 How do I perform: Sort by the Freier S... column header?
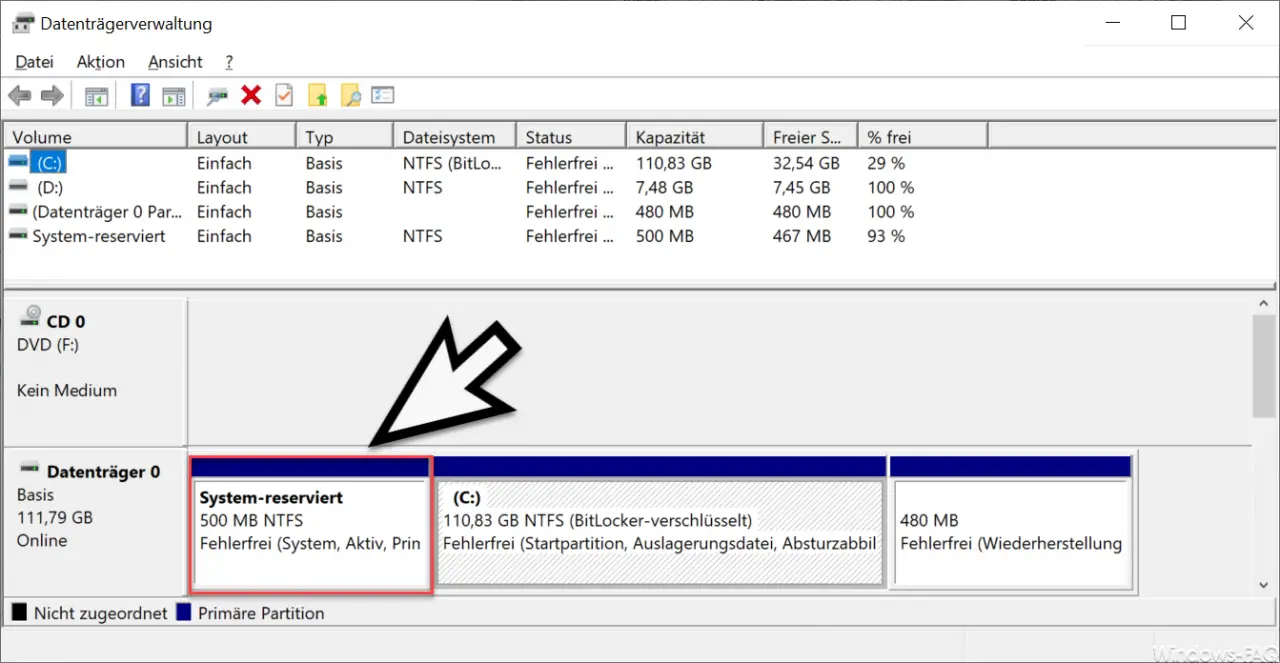[x=810, y=137]
